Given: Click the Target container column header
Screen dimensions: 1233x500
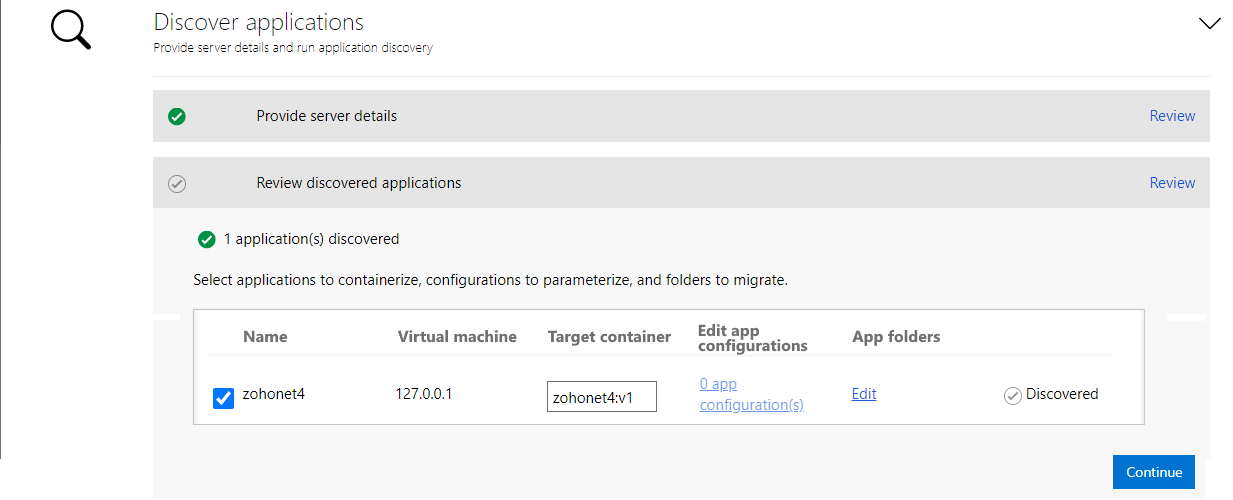Looking at the screenshot, I should (609, 337).
